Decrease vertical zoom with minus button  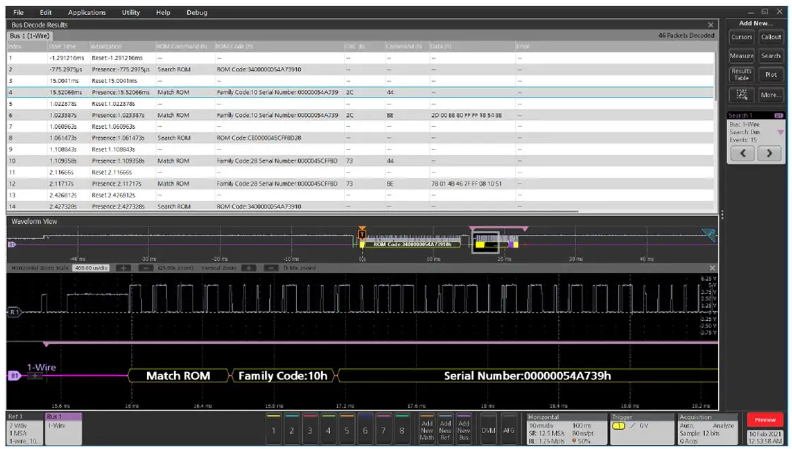point(271,268)
